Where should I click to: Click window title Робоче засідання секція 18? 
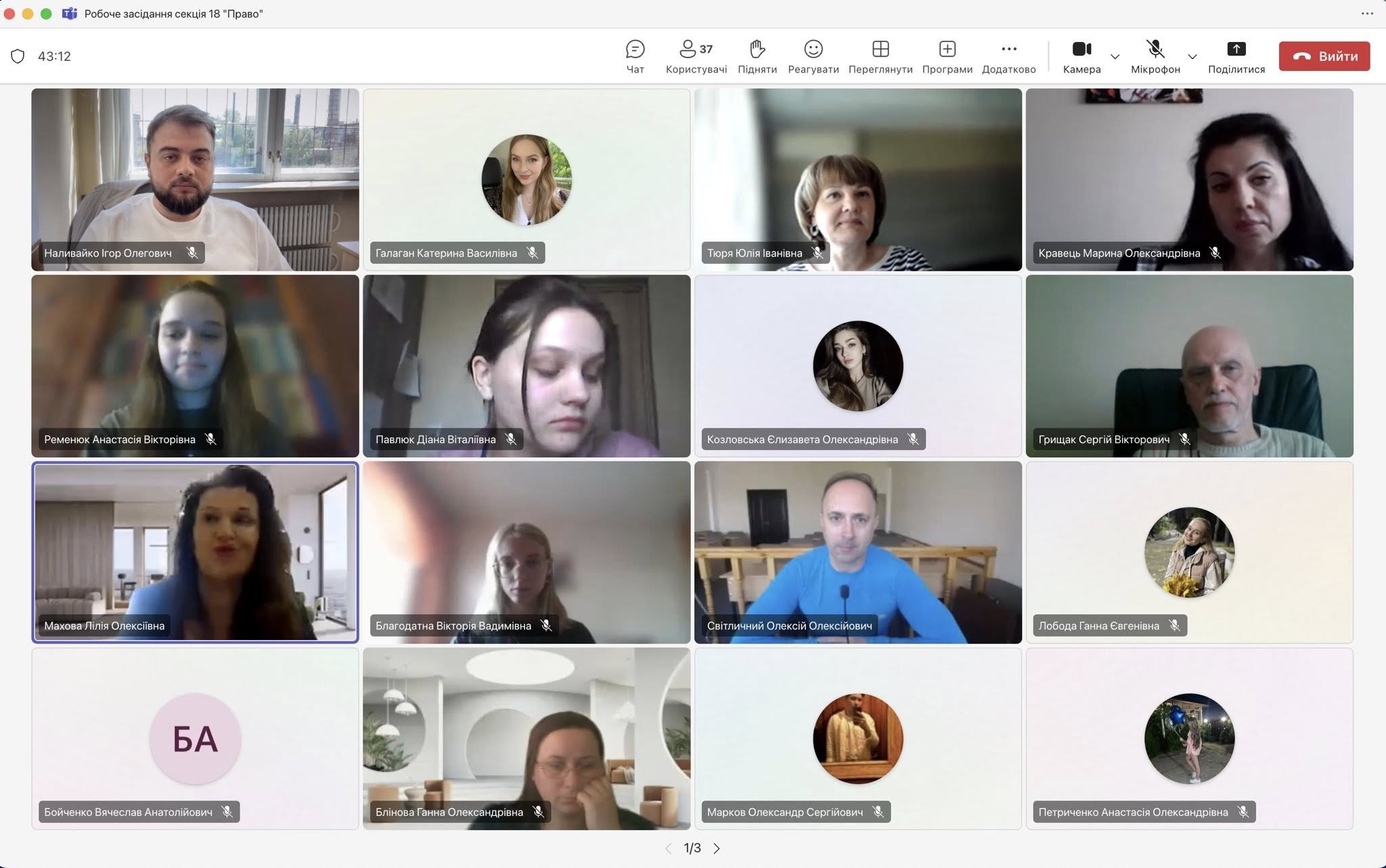tap(174, 14)
